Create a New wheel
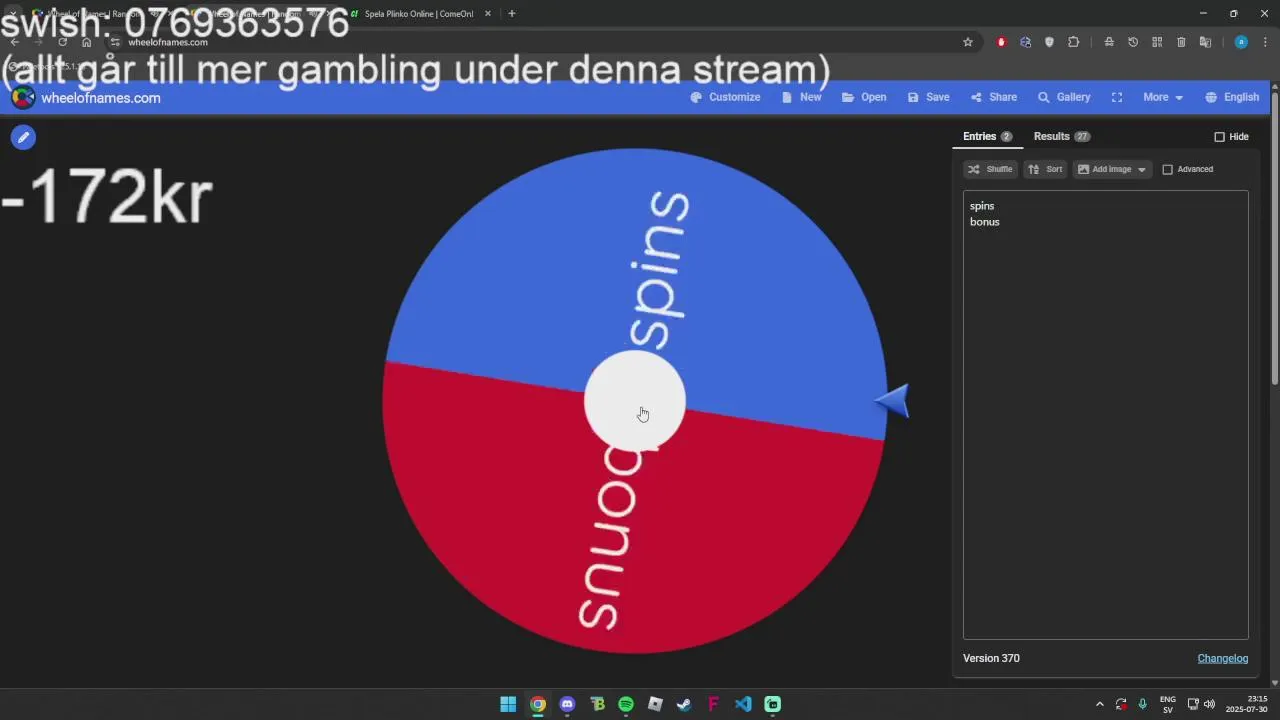Screen dimensions: 1280x720 coord(802,97)
